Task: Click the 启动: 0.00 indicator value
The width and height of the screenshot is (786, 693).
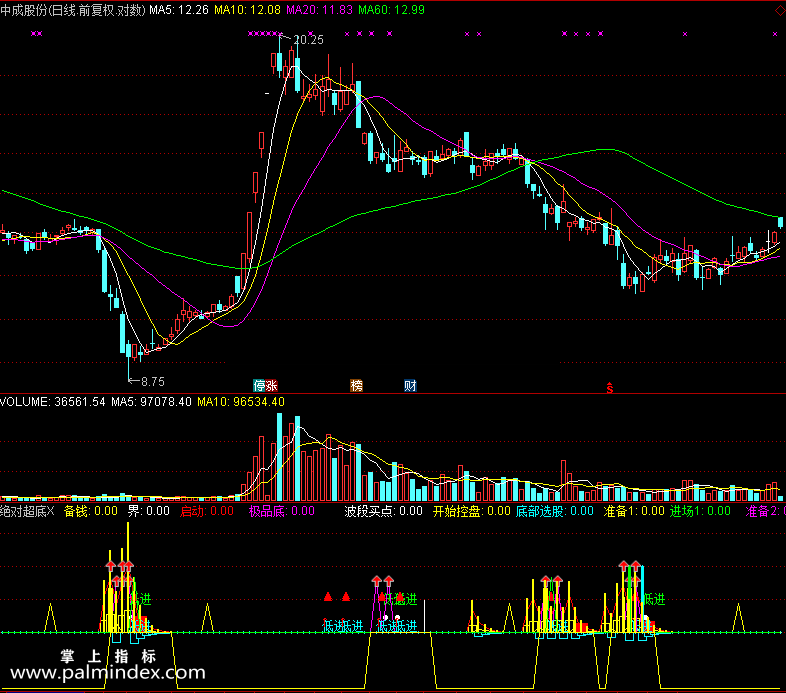Action: [207, 511]
